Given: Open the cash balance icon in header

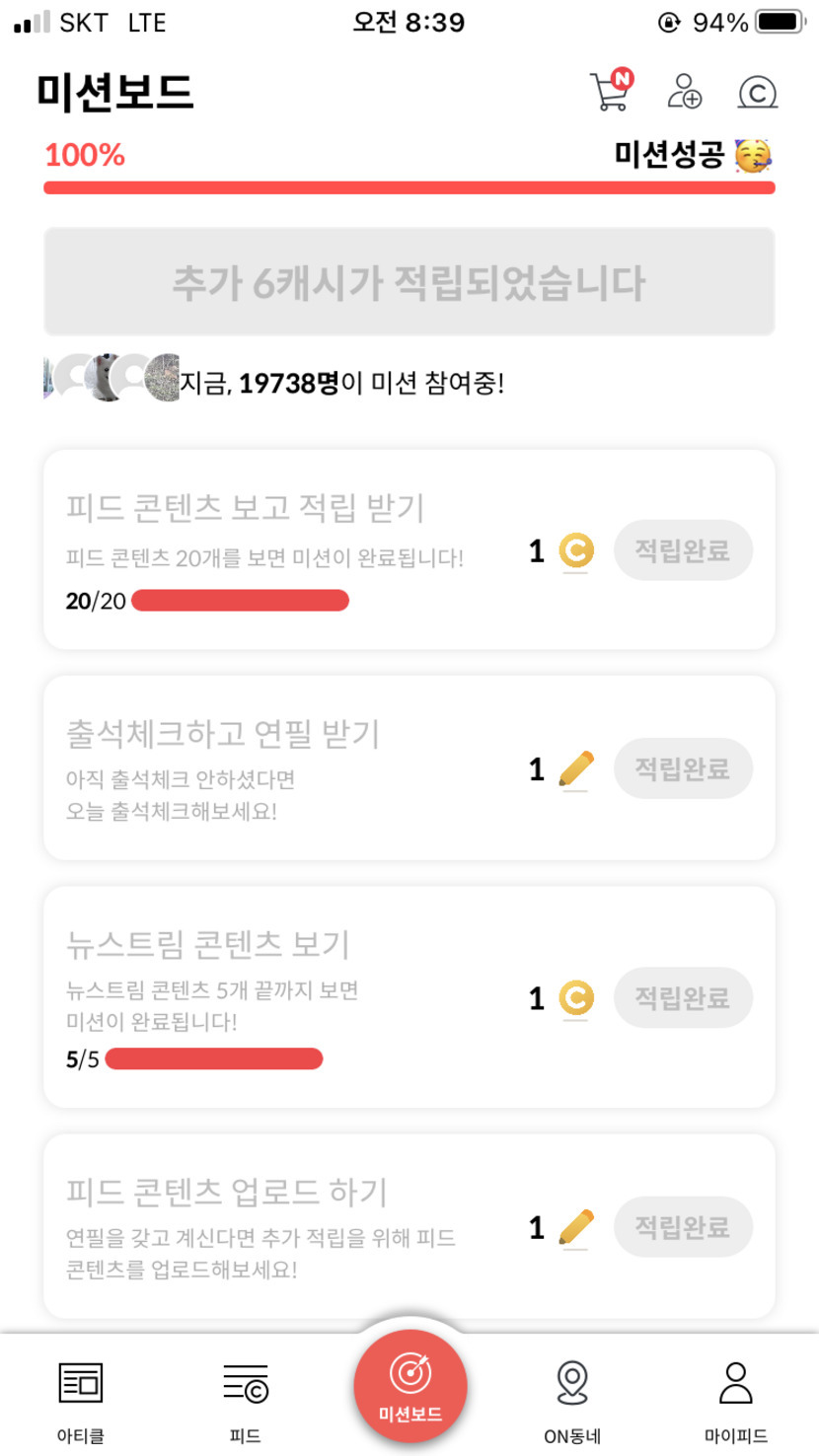Looking at the screenshot, I should pos(757,93).
